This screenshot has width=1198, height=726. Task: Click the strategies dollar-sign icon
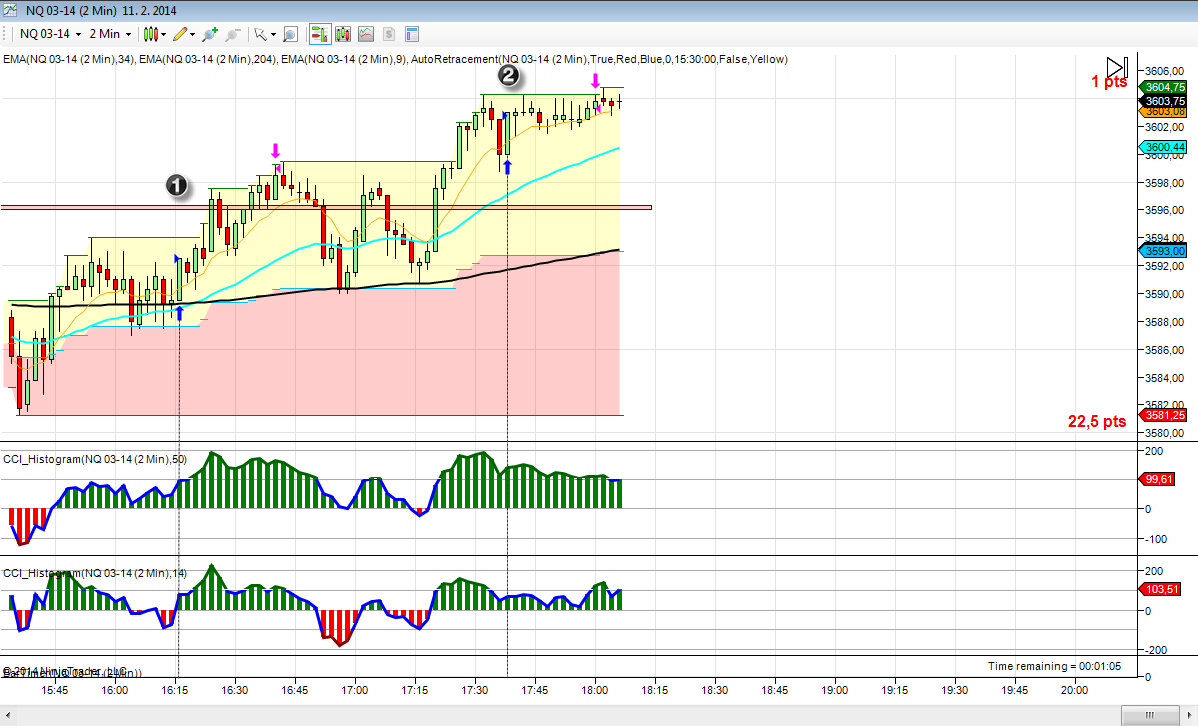tap(389, 34)
